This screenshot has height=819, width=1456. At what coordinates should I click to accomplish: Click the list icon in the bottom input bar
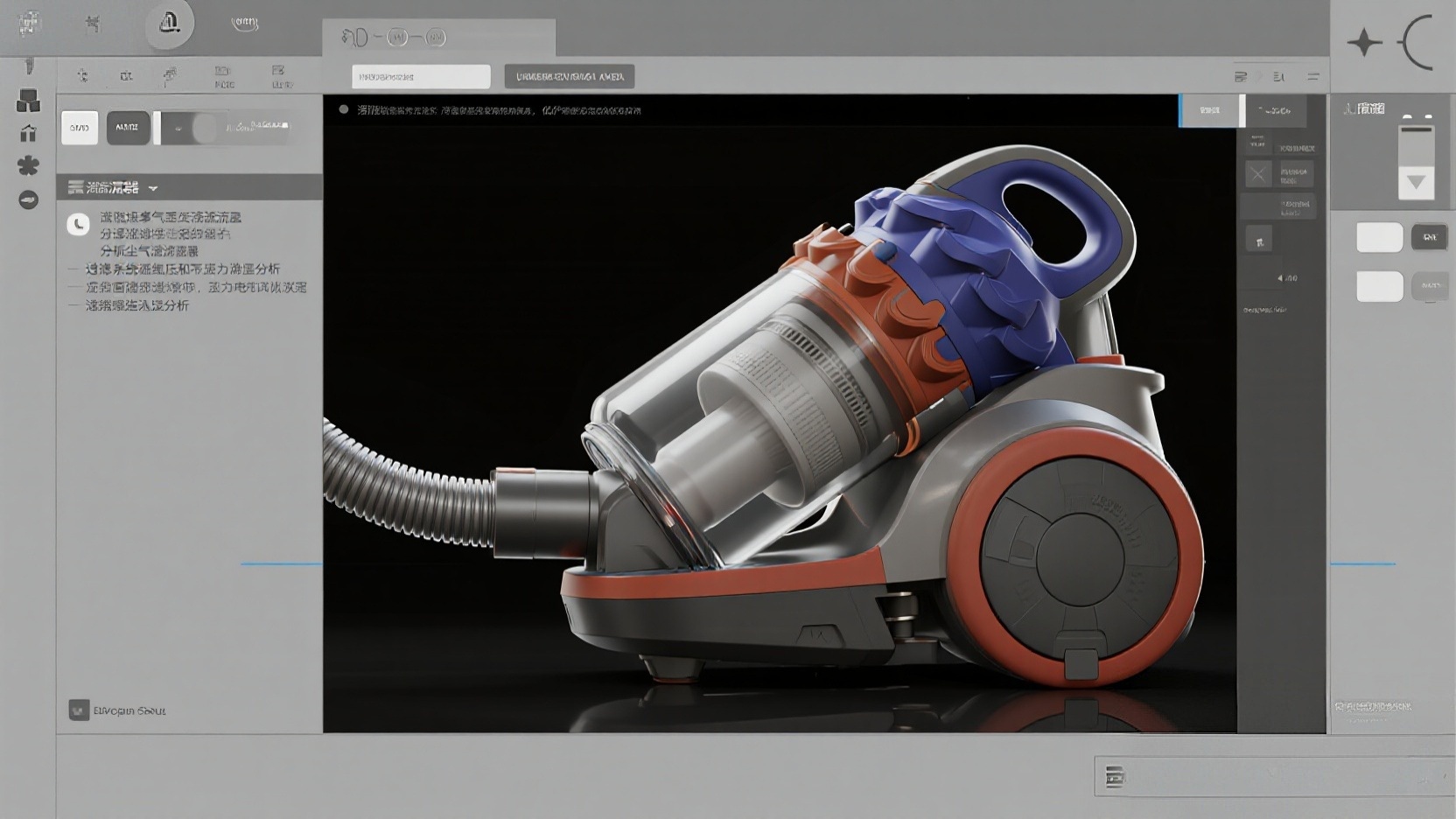[1115, 776]
